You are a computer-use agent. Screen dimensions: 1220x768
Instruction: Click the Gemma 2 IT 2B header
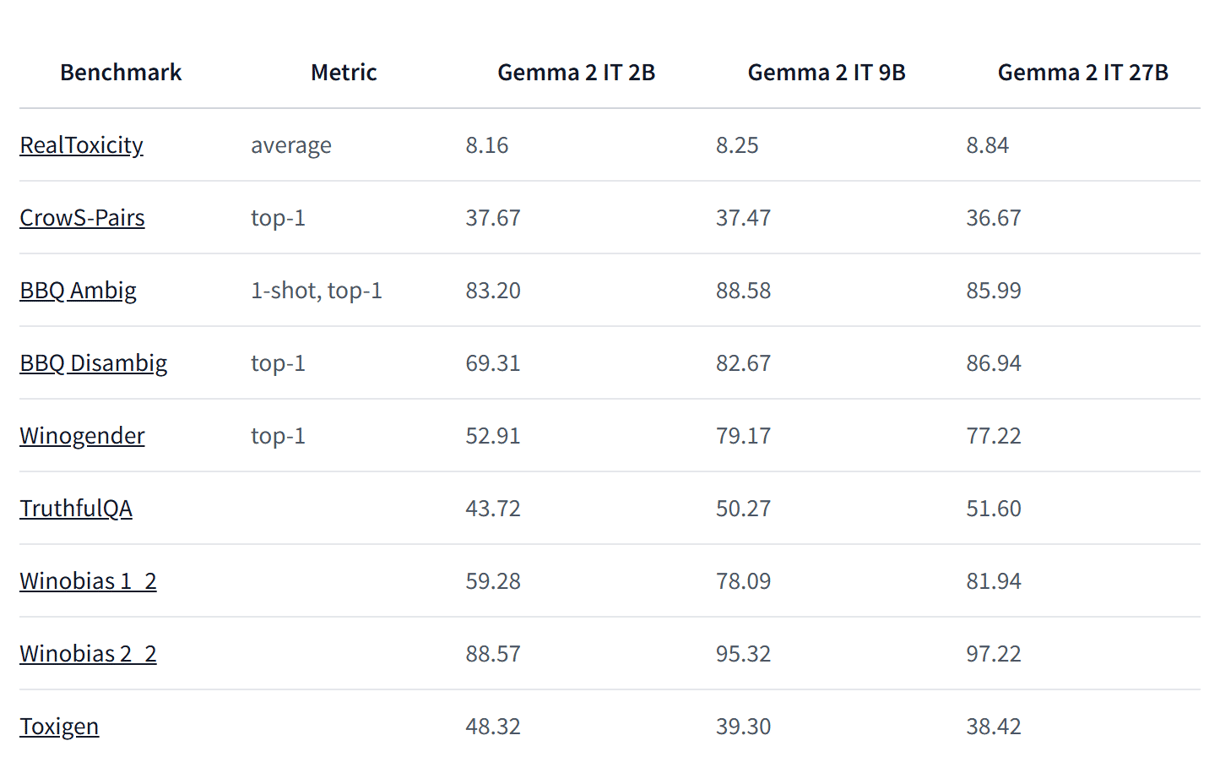pyautogui.click(x=576, y=72)
